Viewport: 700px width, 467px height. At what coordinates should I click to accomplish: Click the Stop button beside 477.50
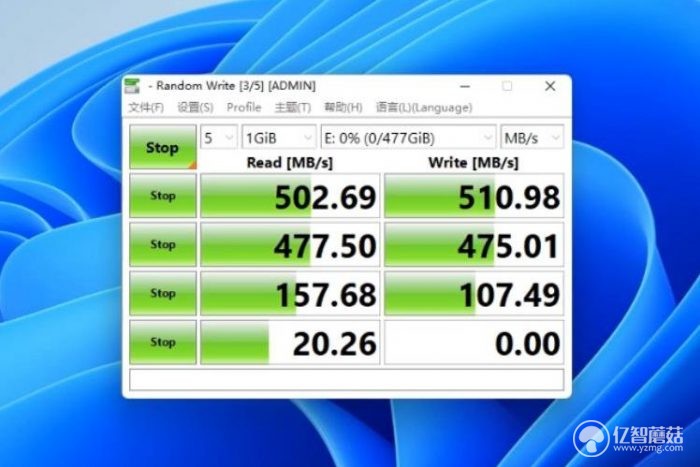pyautogui.click(x=163, y=245)
